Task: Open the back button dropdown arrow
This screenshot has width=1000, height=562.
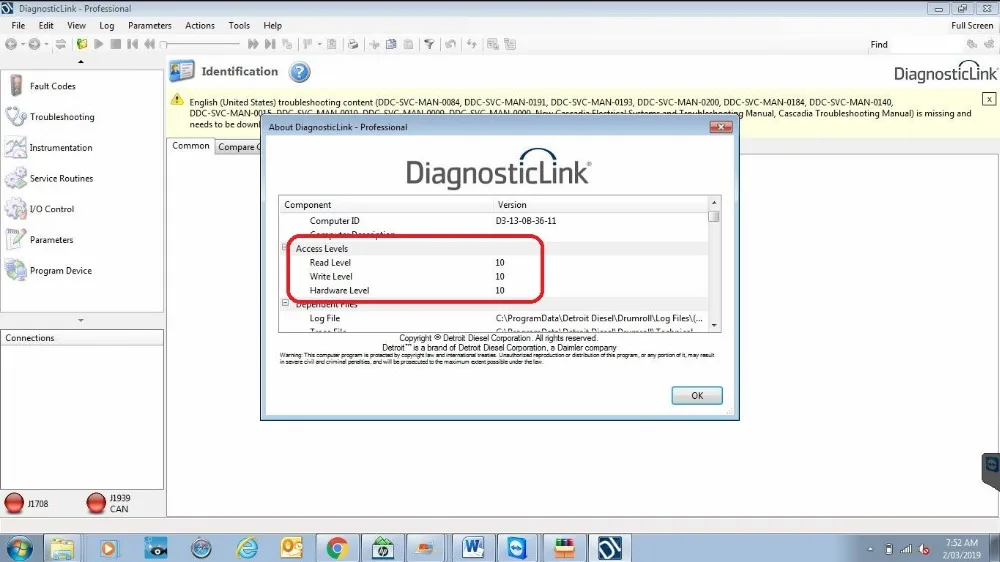Action: 22,44
